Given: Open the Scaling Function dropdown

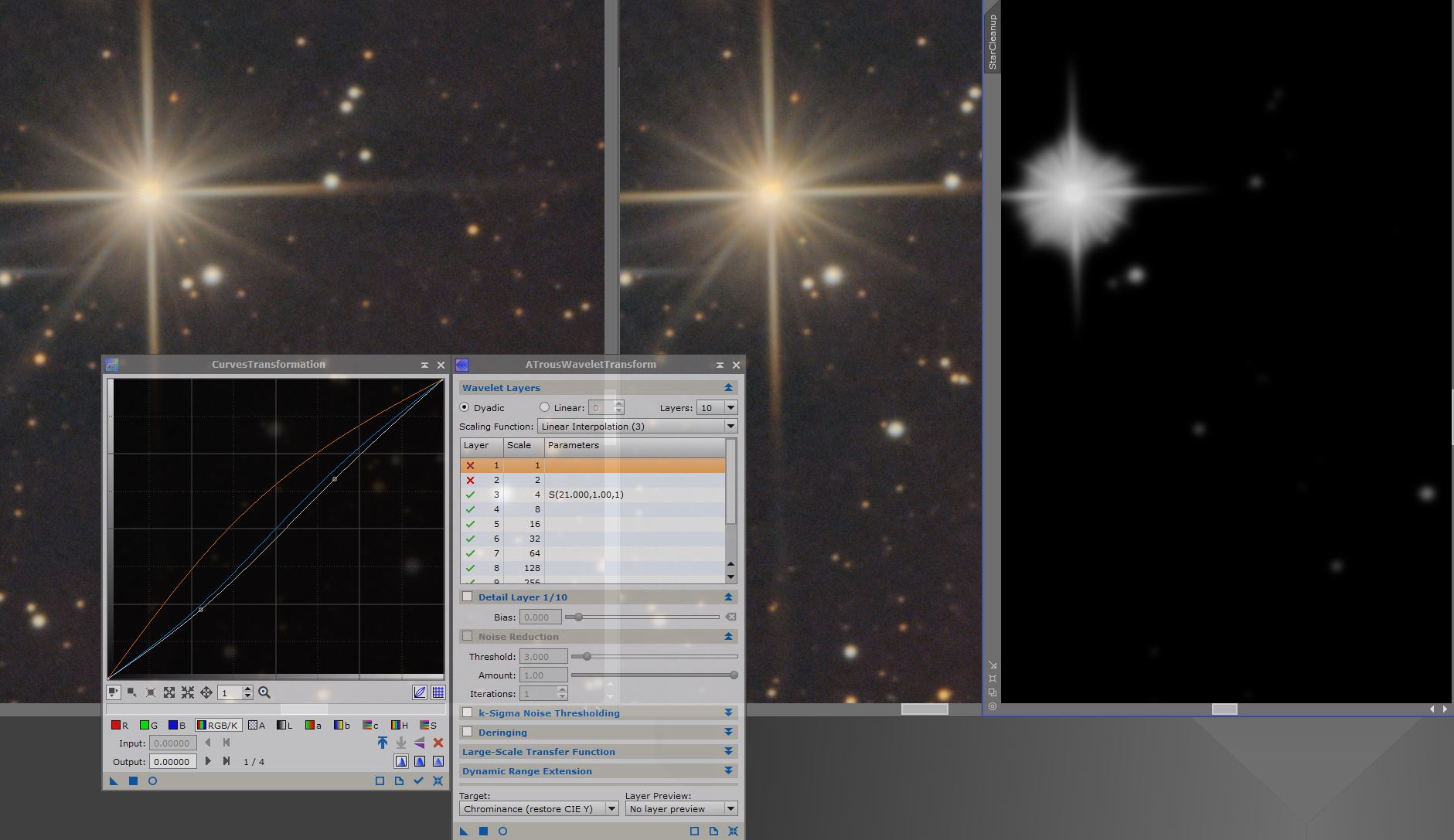Looking at the screenshot, I should 730,426.
